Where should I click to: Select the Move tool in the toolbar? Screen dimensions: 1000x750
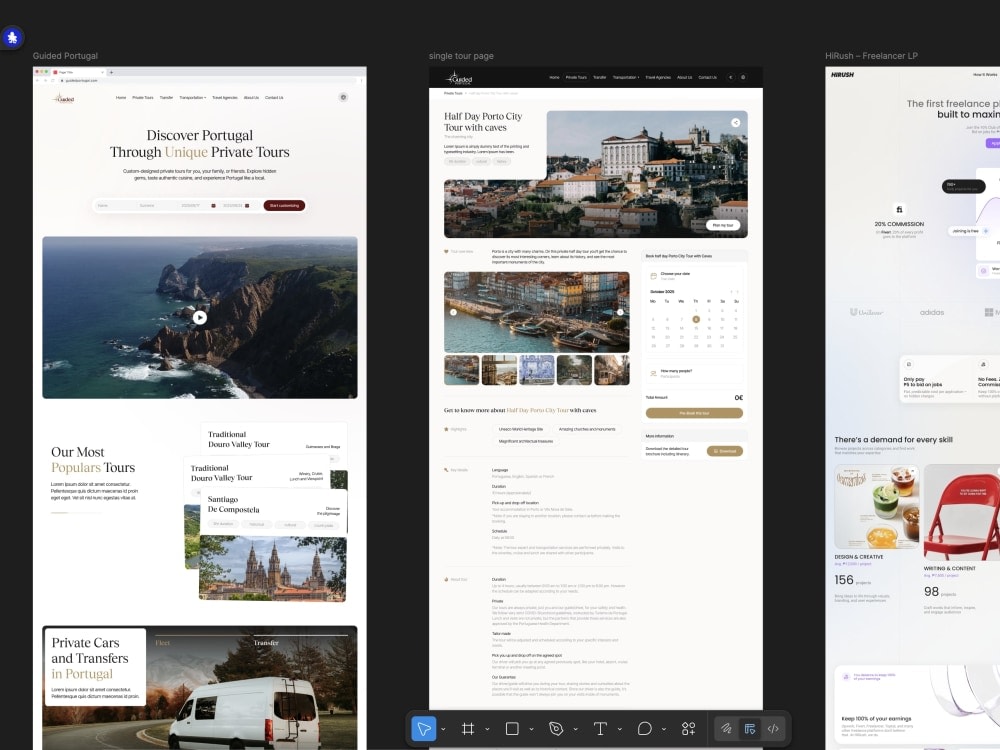pos(423,728)
